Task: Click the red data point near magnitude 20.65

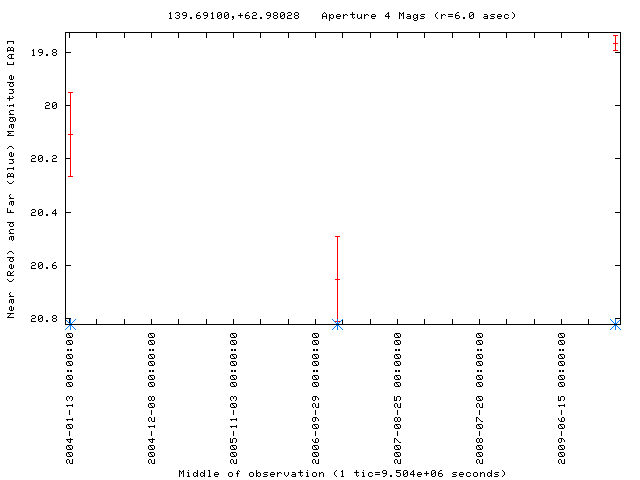Action: tap(338, 280)
